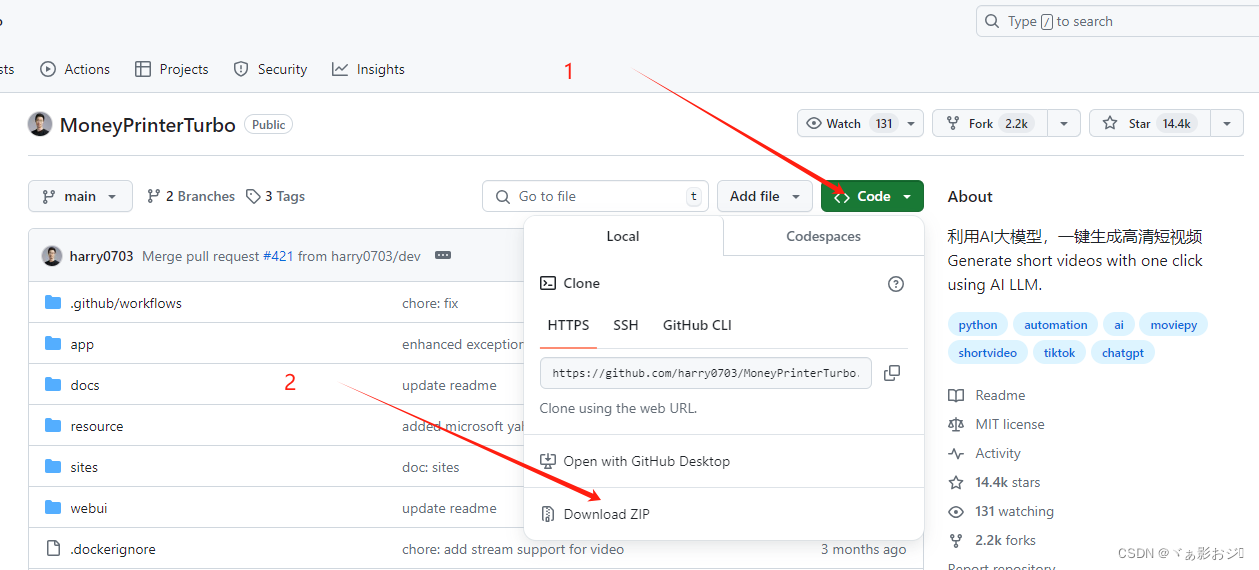The image size is (1259, 570).
Task: Open the Actions tab
Action: point(75,69)
